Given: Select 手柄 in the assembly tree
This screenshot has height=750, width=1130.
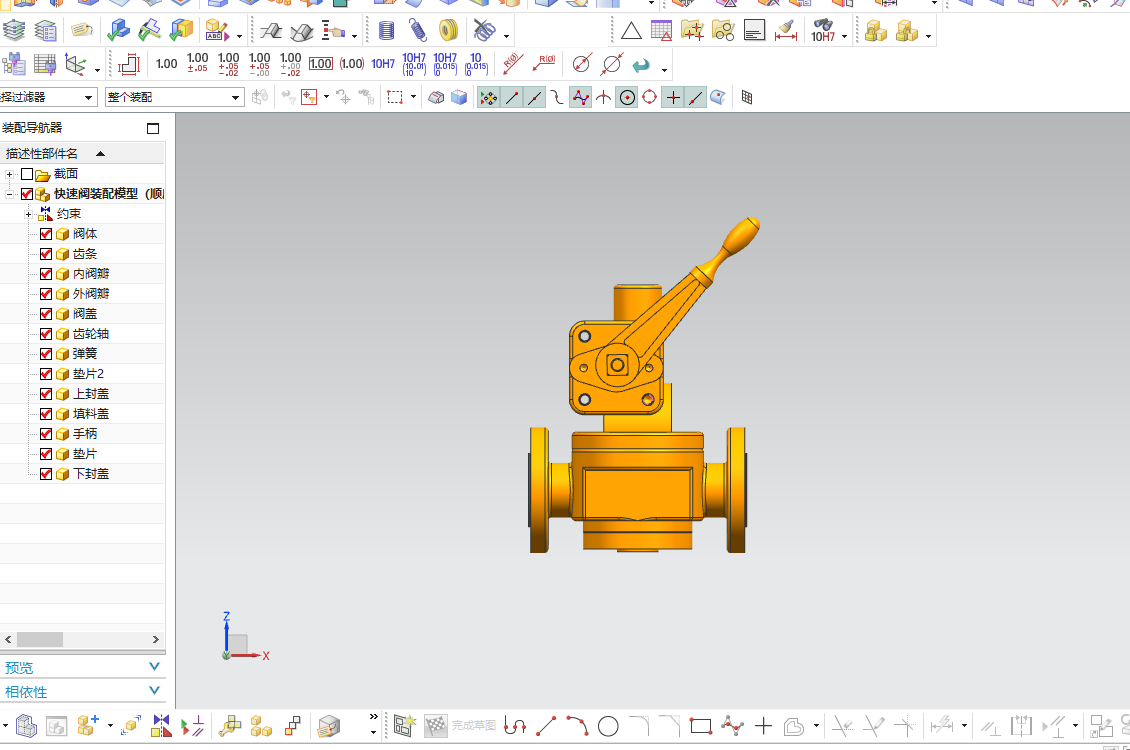Looking at the screenshot, I should (85, 434).
